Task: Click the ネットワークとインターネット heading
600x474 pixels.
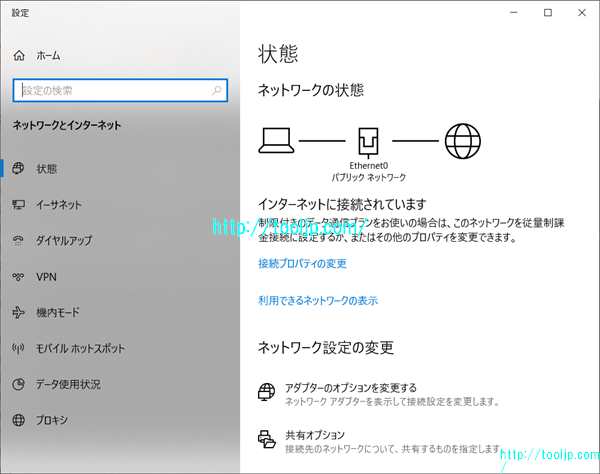Action: click(67, 125)
